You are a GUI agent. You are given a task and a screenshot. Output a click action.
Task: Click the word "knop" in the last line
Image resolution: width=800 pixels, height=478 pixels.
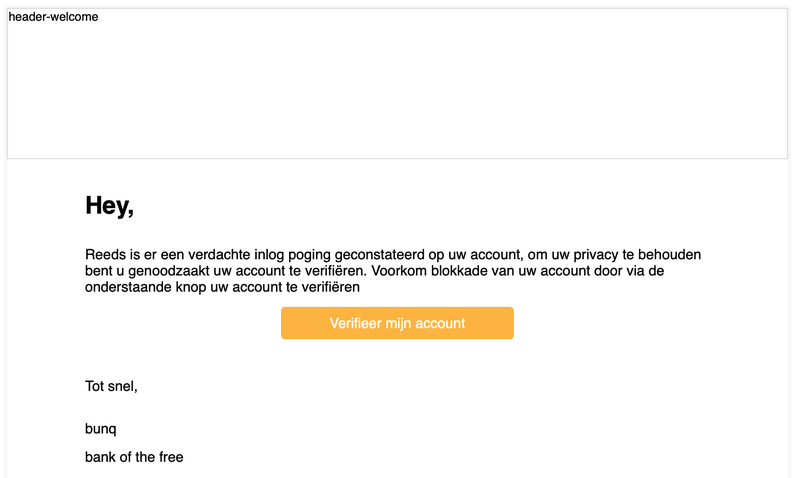pyautogui.click(x=191, y=287)
